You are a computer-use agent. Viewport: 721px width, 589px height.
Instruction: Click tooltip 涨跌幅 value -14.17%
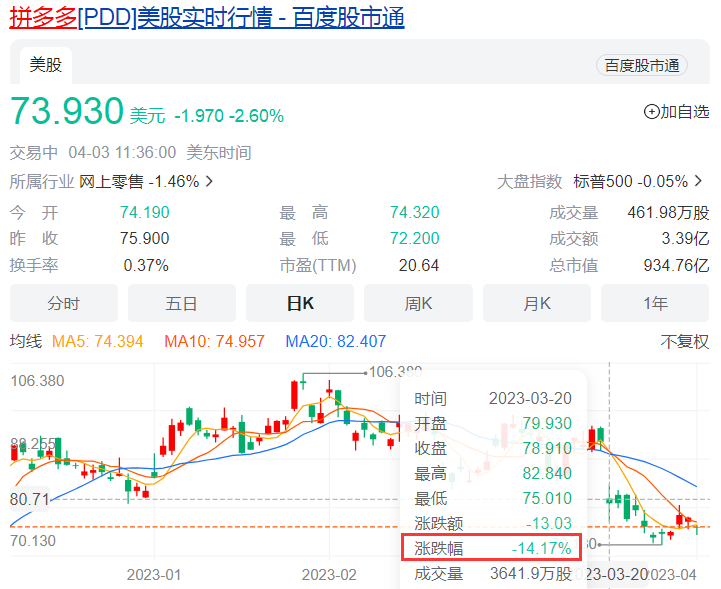pyautogui.click(x=542, y=548)
